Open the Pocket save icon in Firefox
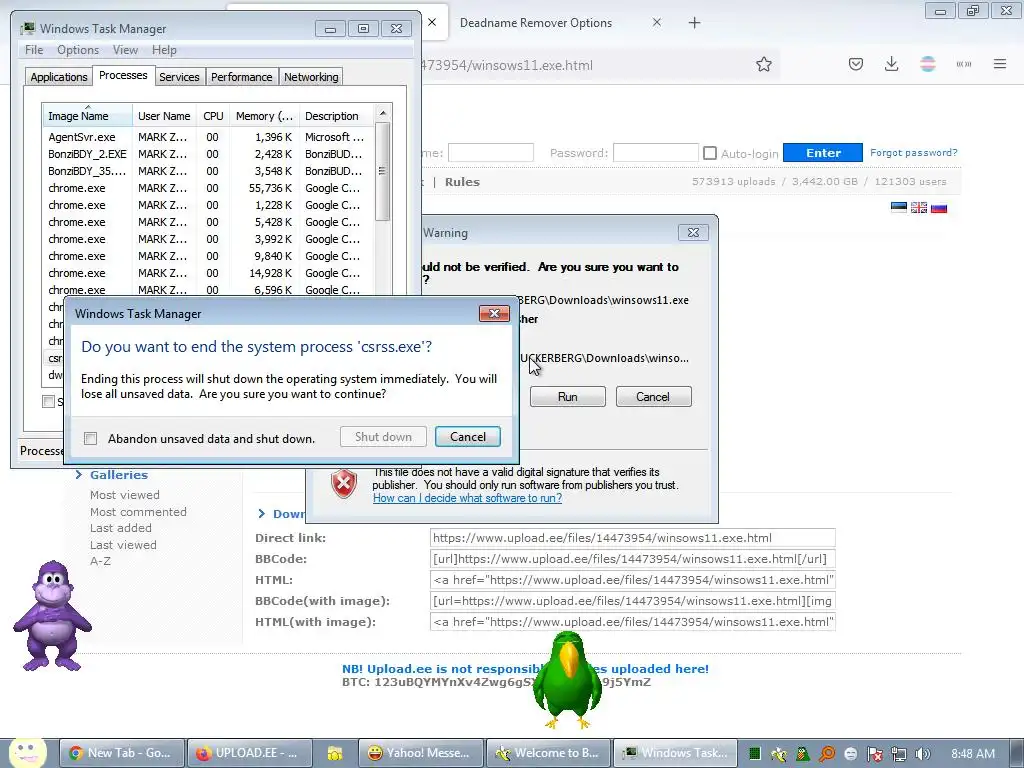The image size is (1024, 768). pos(856,64)
